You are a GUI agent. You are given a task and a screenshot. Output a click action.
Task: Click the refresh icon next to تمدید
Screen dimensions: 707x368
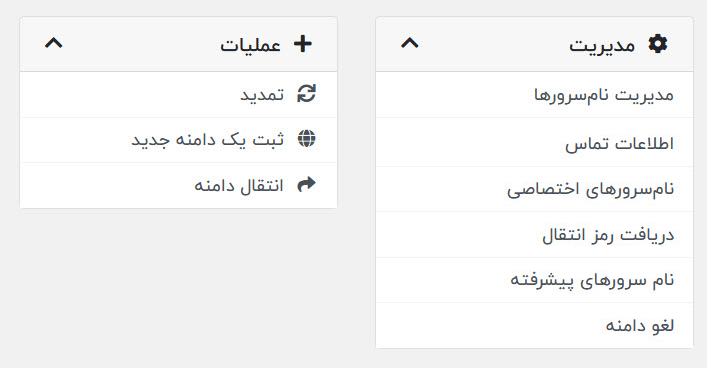click(307, 94)
